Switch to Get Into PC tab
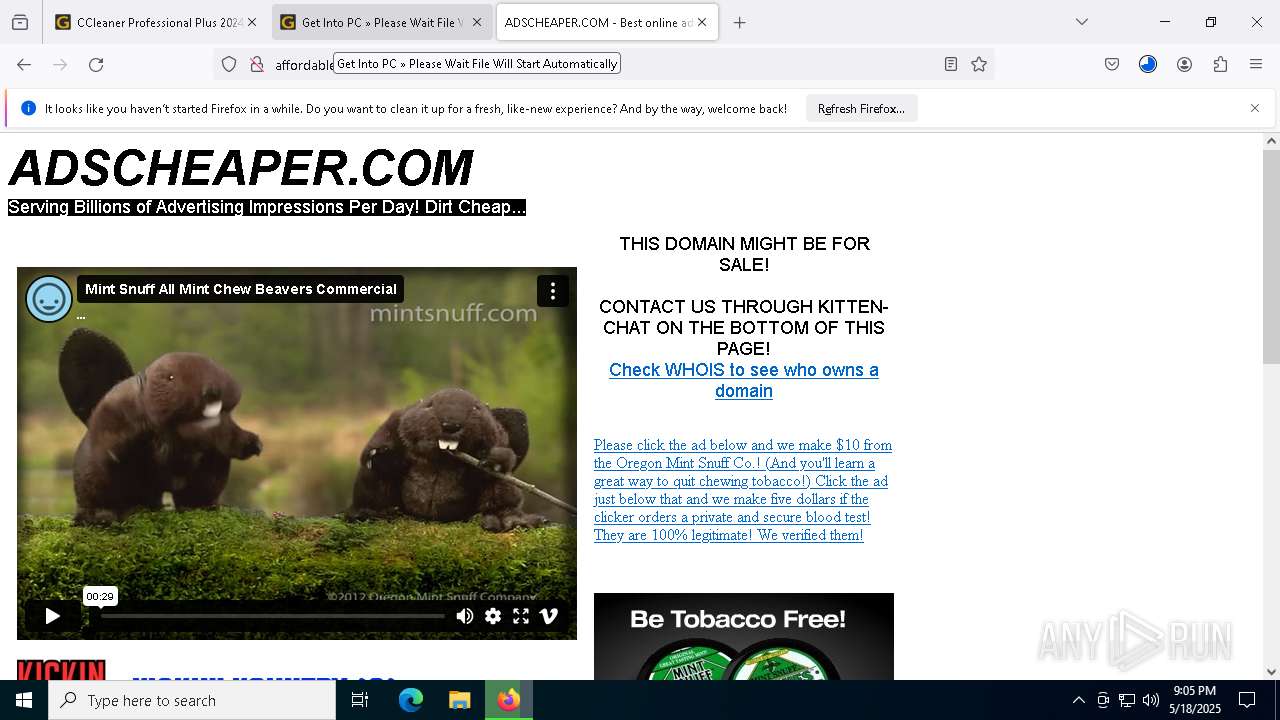1280x720 pixels. (x=382, y=22)
